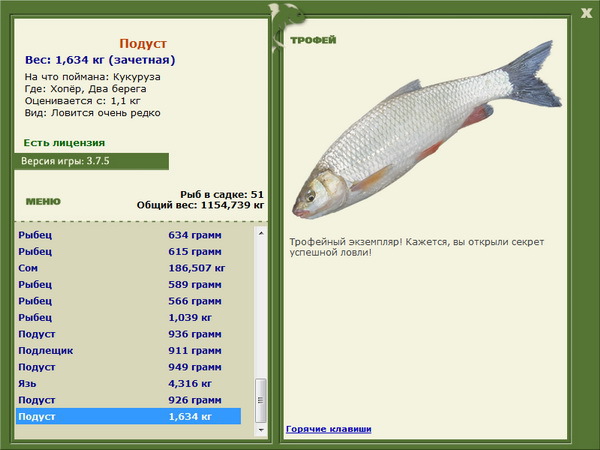Select the Рыбец 634 грамм entry
This screenshot has height=450, width=600.
[129, 235]
